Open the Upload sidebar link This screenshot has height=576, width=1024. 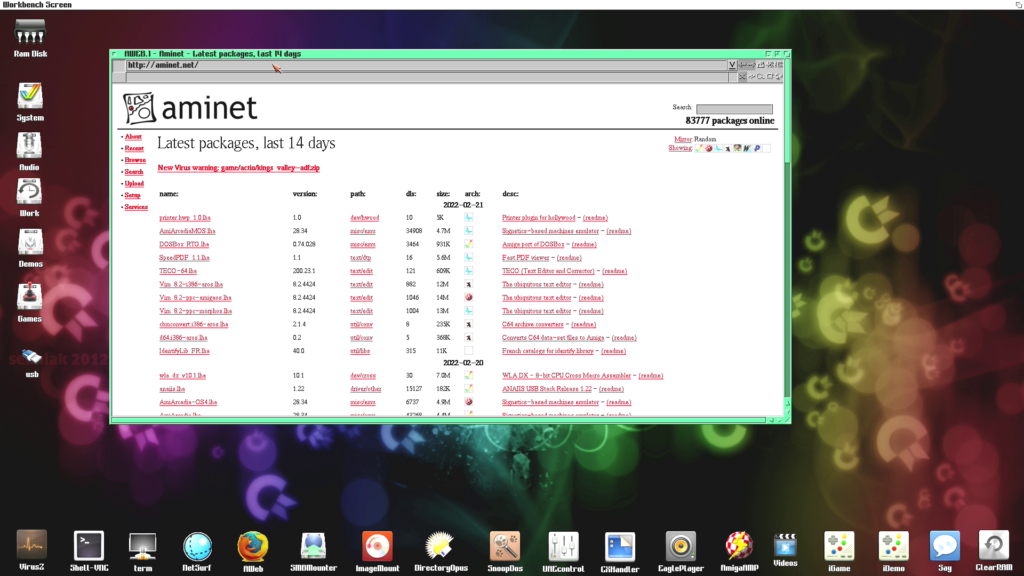tap(134, 184)
